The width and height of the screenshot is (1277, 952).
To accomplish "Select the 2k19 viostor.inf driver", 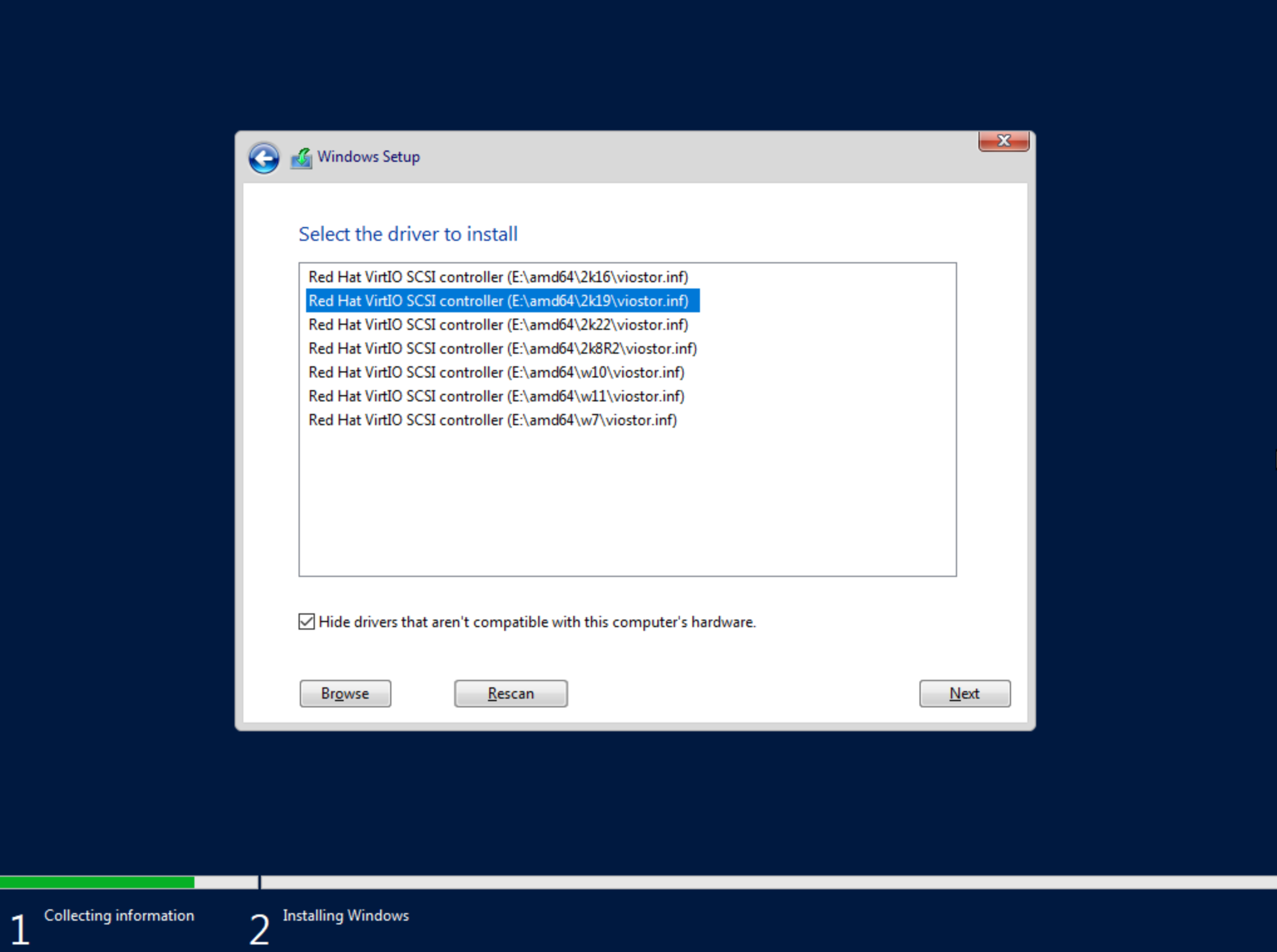I will (498, 301).
